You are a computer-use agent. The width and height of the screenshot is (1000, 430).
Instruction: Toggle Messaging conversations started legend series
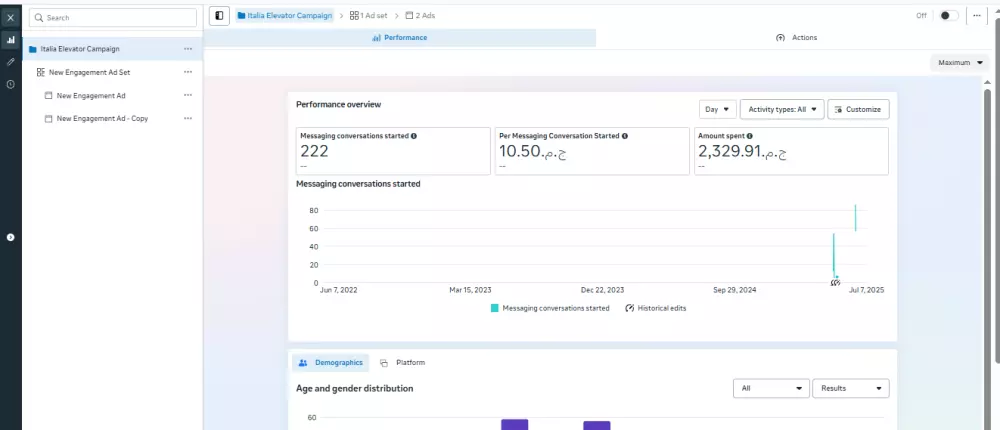tap(550, 308)
